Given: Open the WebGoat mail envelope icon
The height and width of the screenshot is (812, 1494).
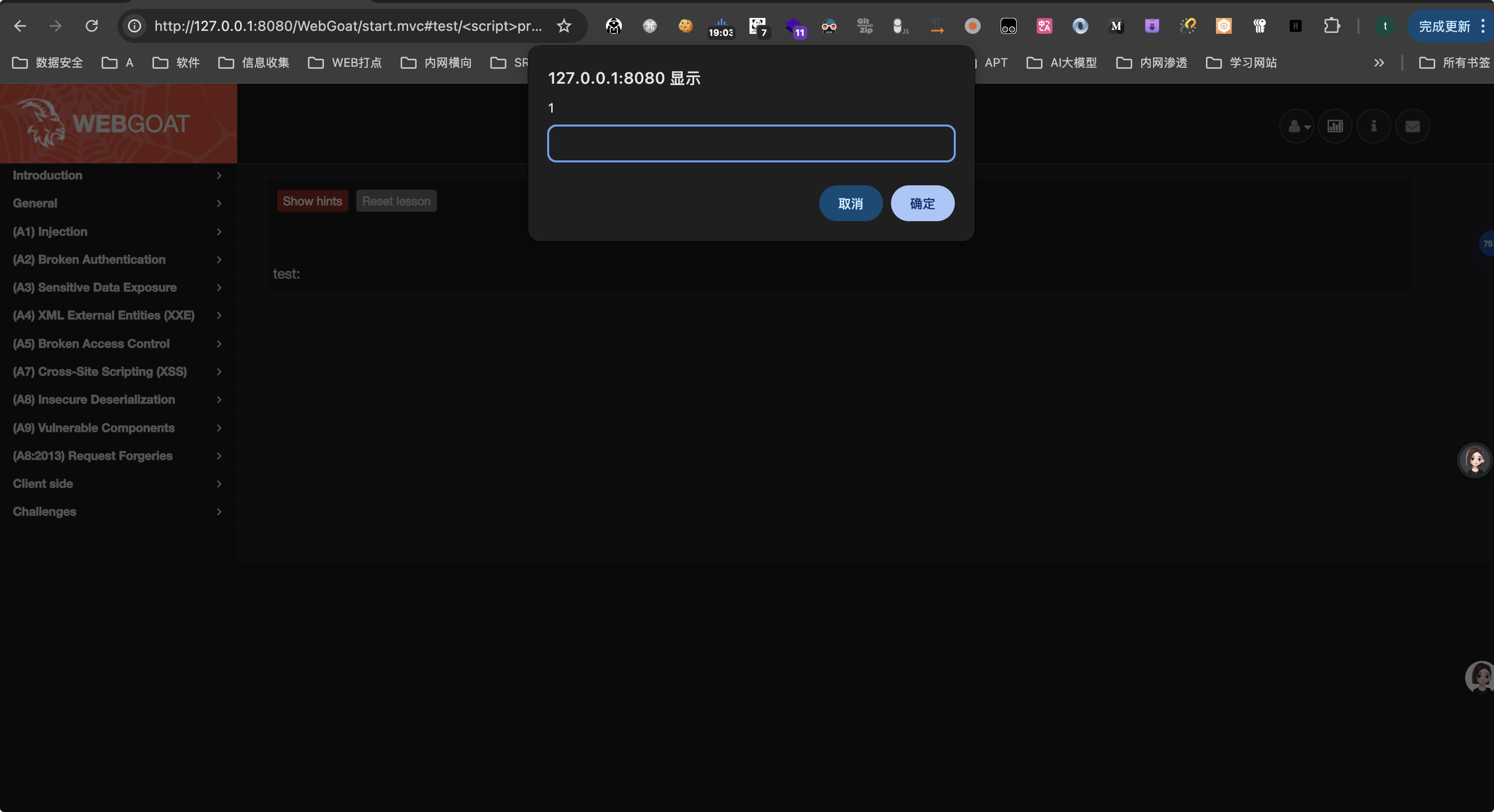Looking at the screenshot, I should [1413, 126].
